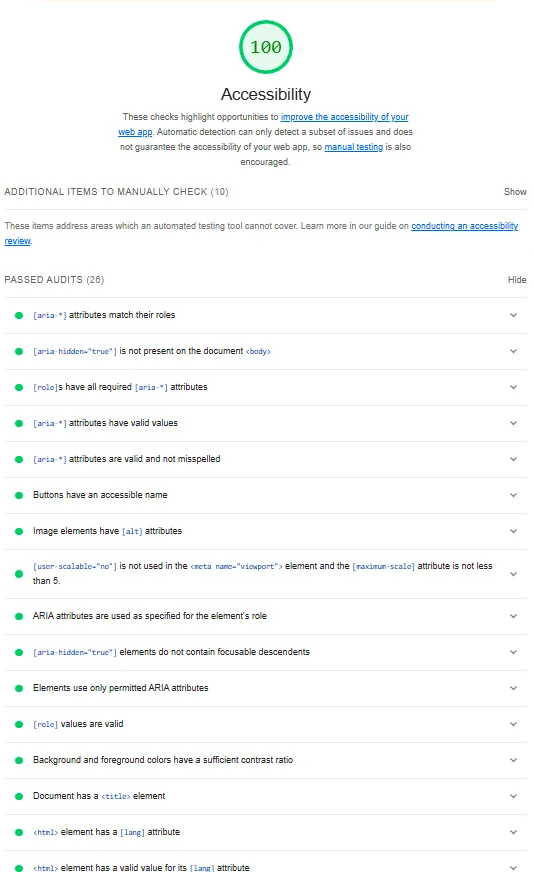This screenshot has width=534, height=872.
Task: Open the 'Elements use only permitted ARIA attributes' audit
Action: pos(266,688)
